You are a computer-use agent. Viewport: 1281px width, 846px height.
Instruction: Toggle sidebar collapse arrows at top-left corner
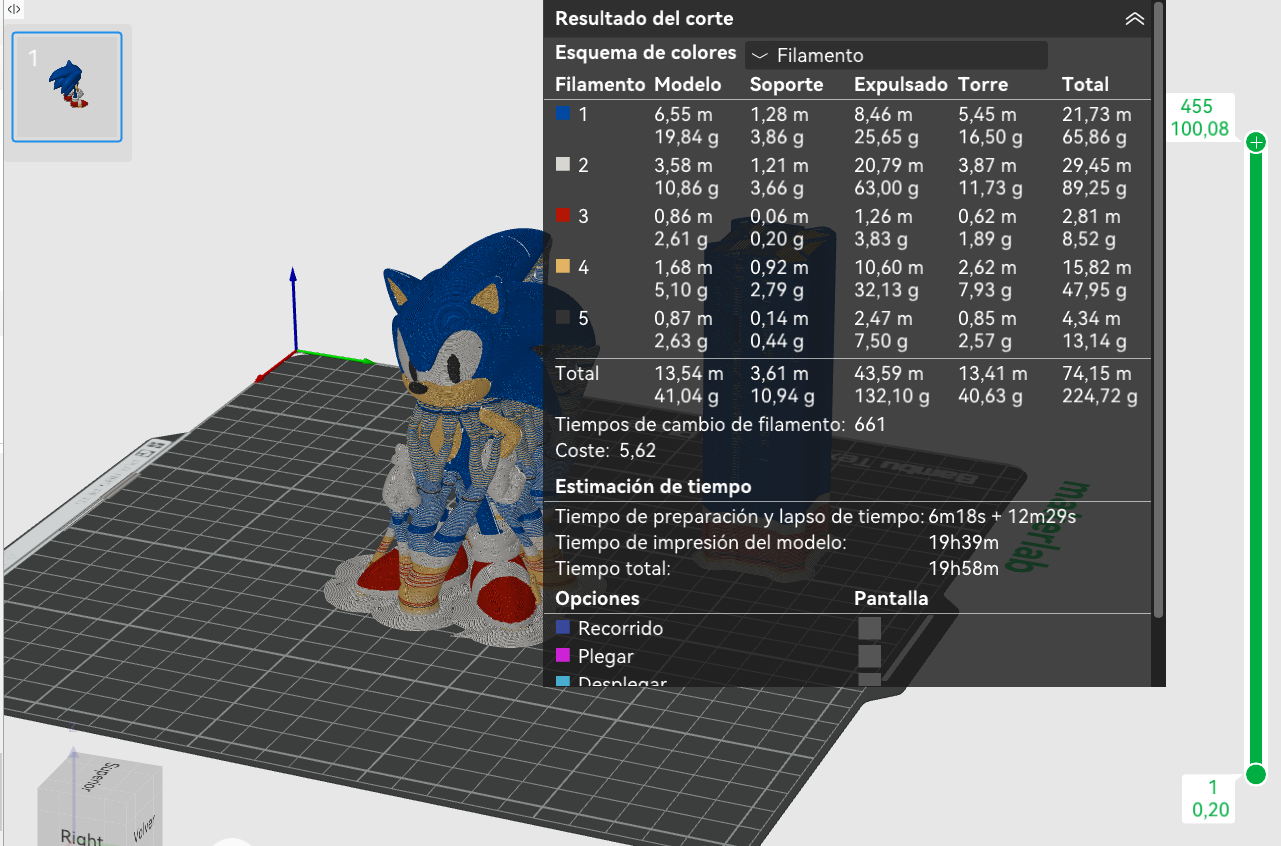14,8
